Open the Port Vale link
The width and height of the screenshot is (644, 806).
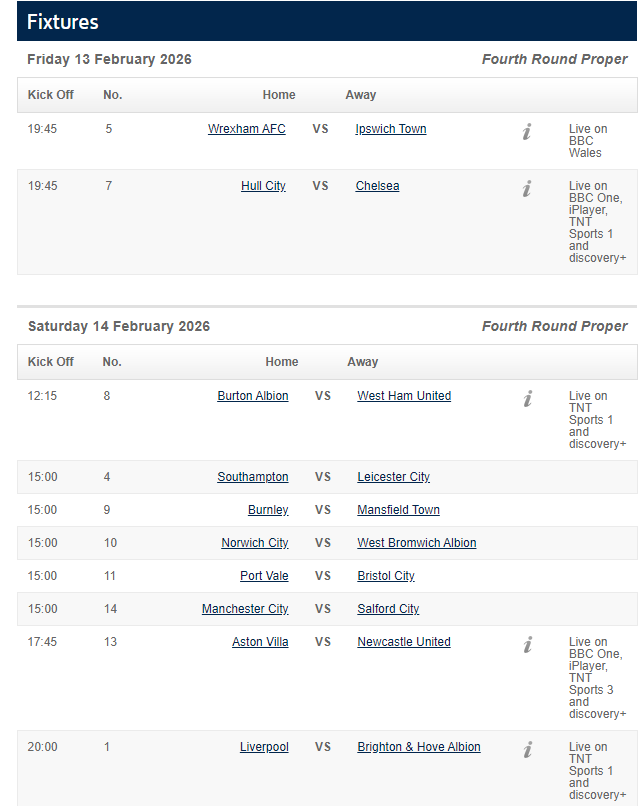[264, 576]
